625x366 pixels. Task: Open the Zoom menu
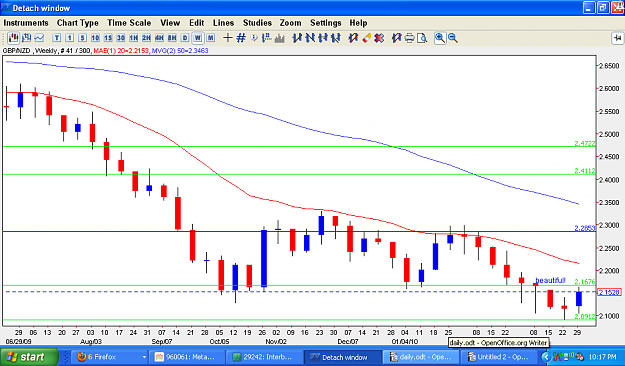coord(290,23)
